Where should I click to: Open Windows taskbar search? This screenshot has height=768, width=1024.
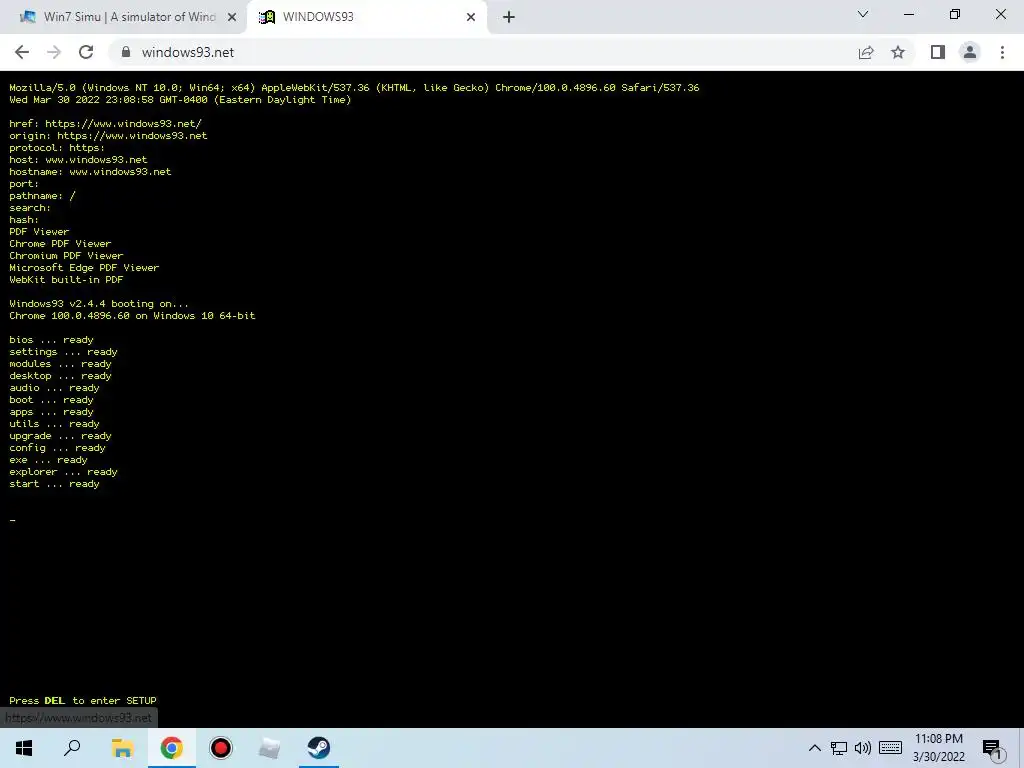72,748
